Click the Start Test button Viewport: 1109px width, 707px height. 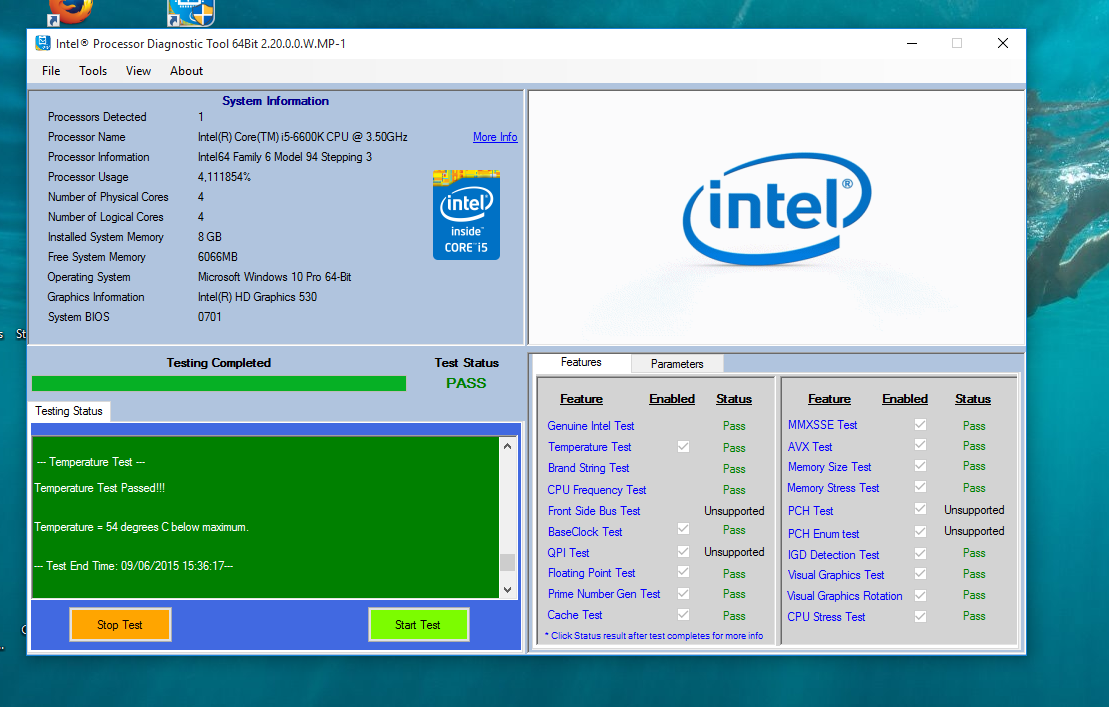point(418,625)
